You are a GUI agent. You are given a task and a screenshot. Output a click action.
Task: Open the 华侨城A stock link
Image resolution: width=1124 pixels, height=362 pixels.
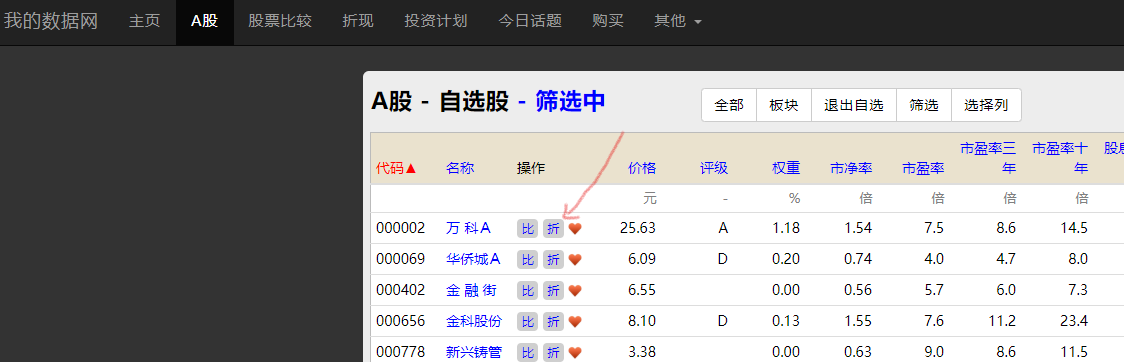[473, 259]
